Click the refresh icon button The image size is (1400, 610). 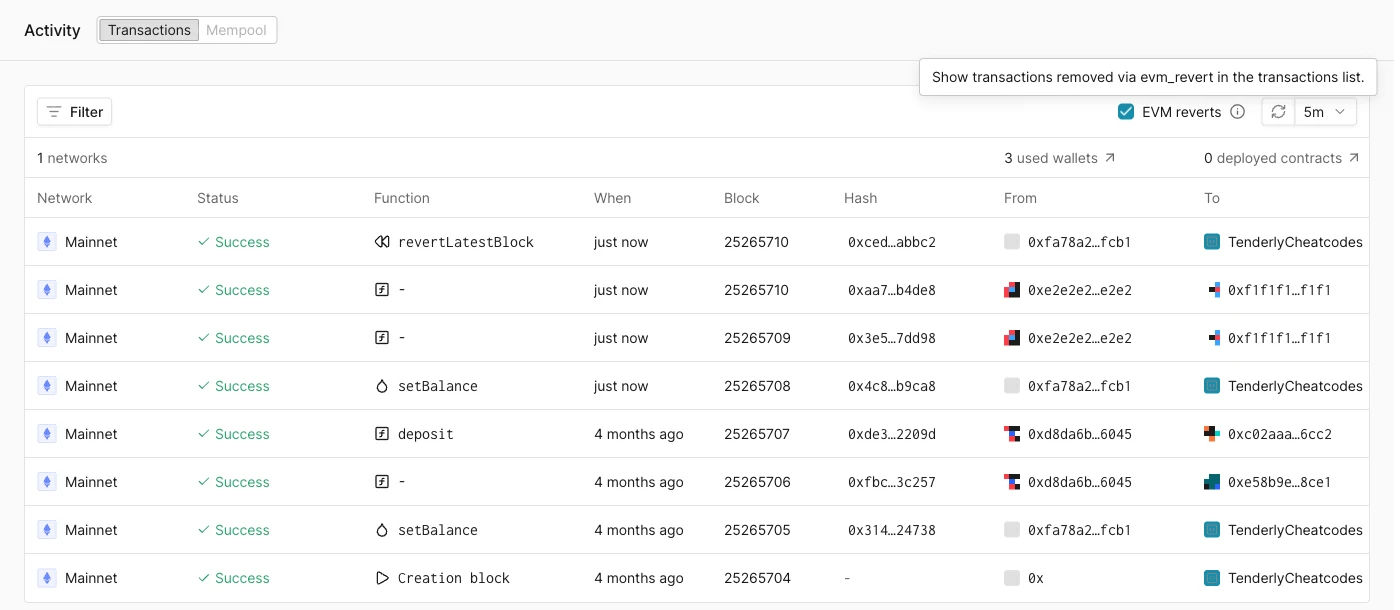pos(1278,112)
